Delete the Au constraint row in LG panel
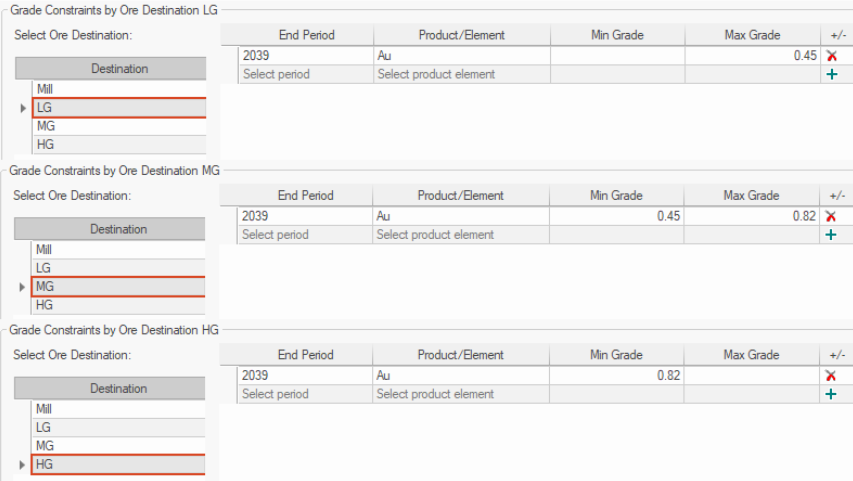Viewport: 853px width, 481px height. [832, 56]
